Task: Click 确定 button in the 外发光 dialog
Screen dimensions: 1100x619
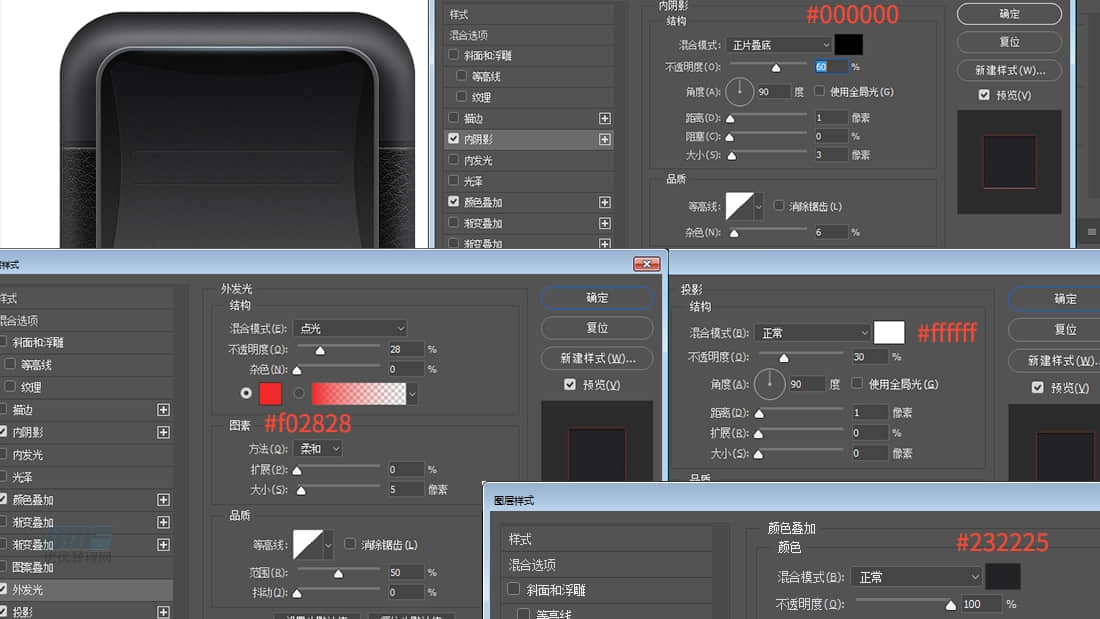Action: point(597,298)
